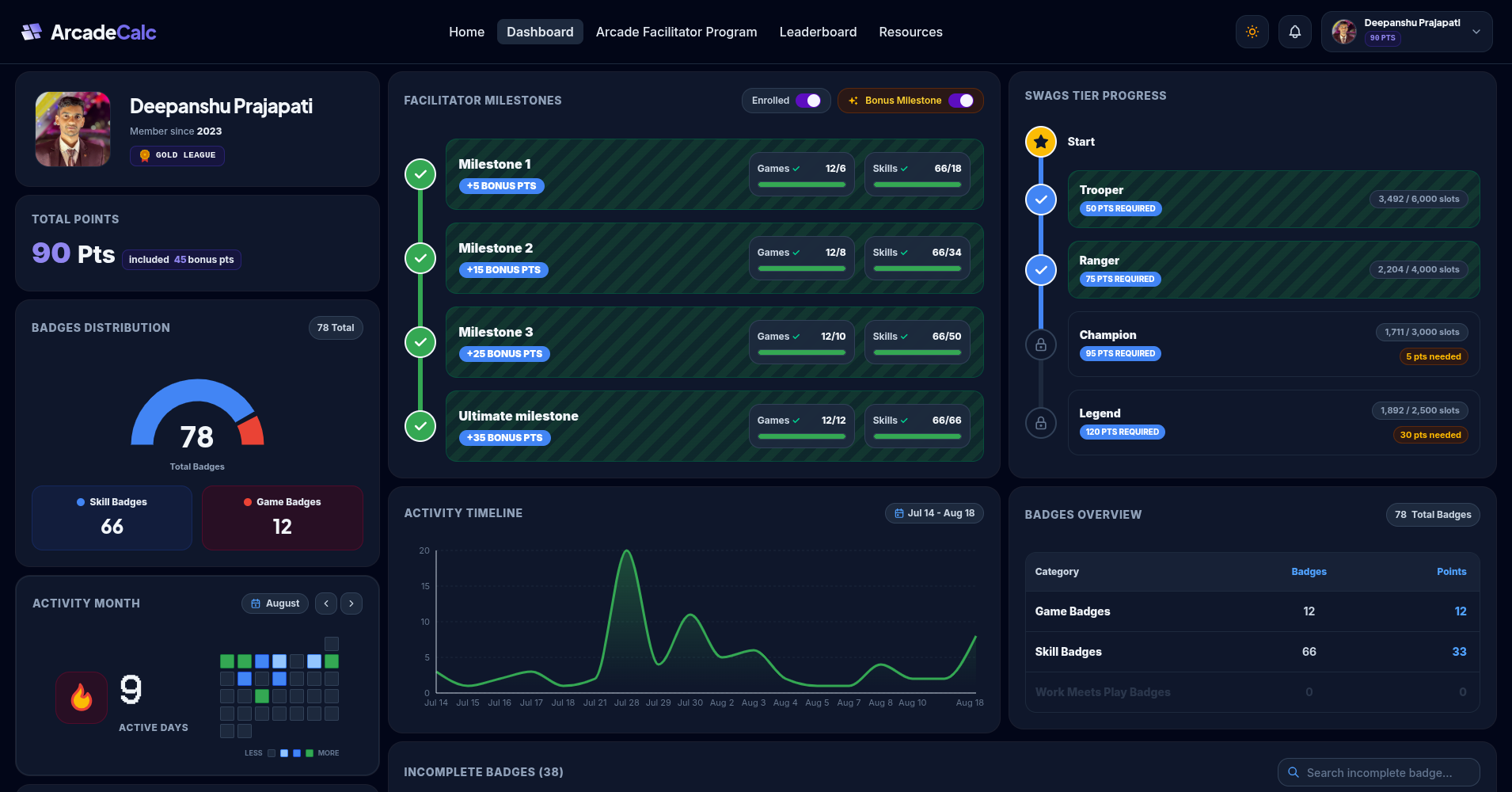The width and height of the screenshot is (1512, 792).
Task: Click Milestone 2 green checkmark icon
Action: (420, 258)
